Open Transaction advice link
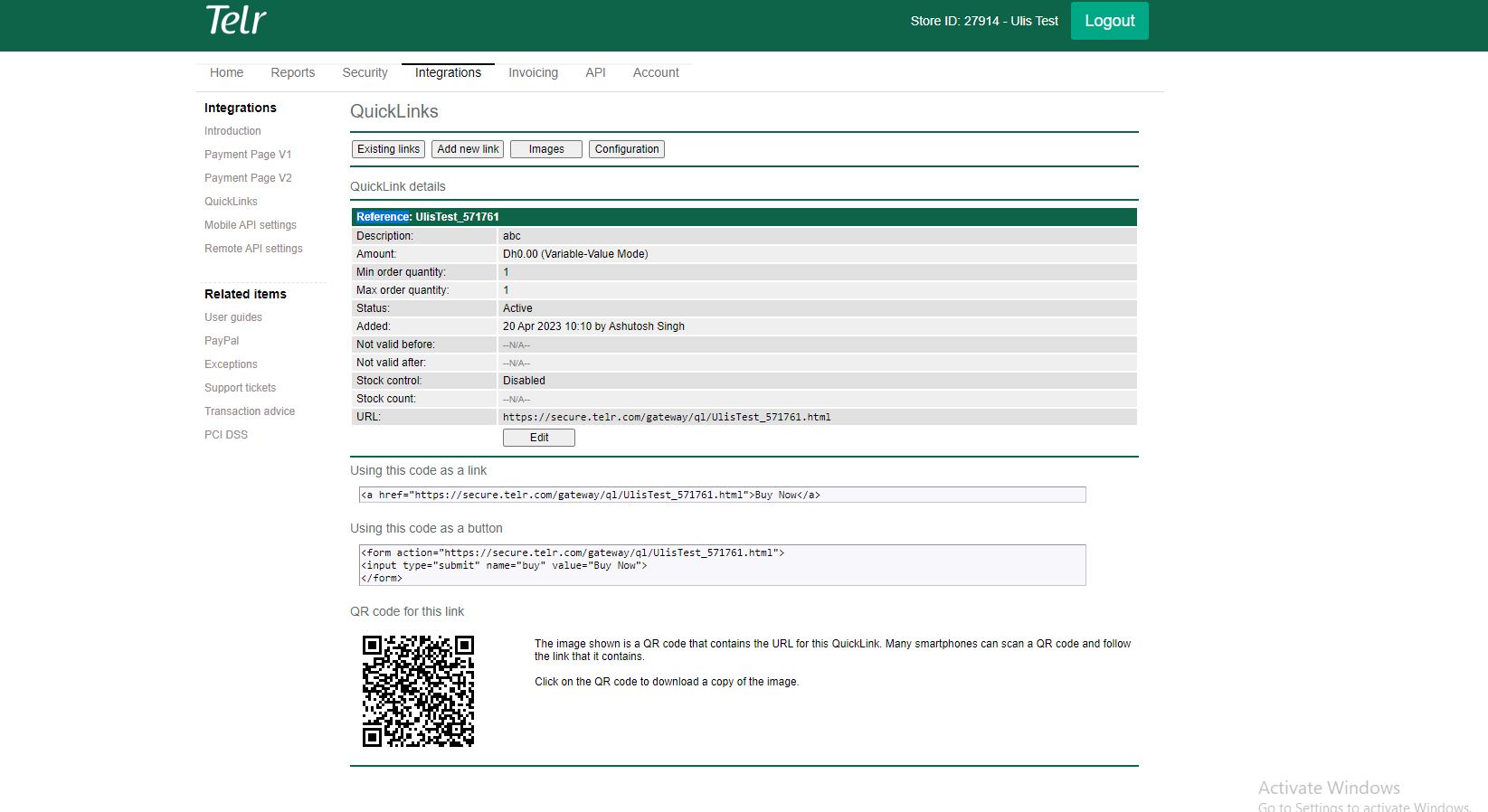1488x812 pixels. coord(250,411)
